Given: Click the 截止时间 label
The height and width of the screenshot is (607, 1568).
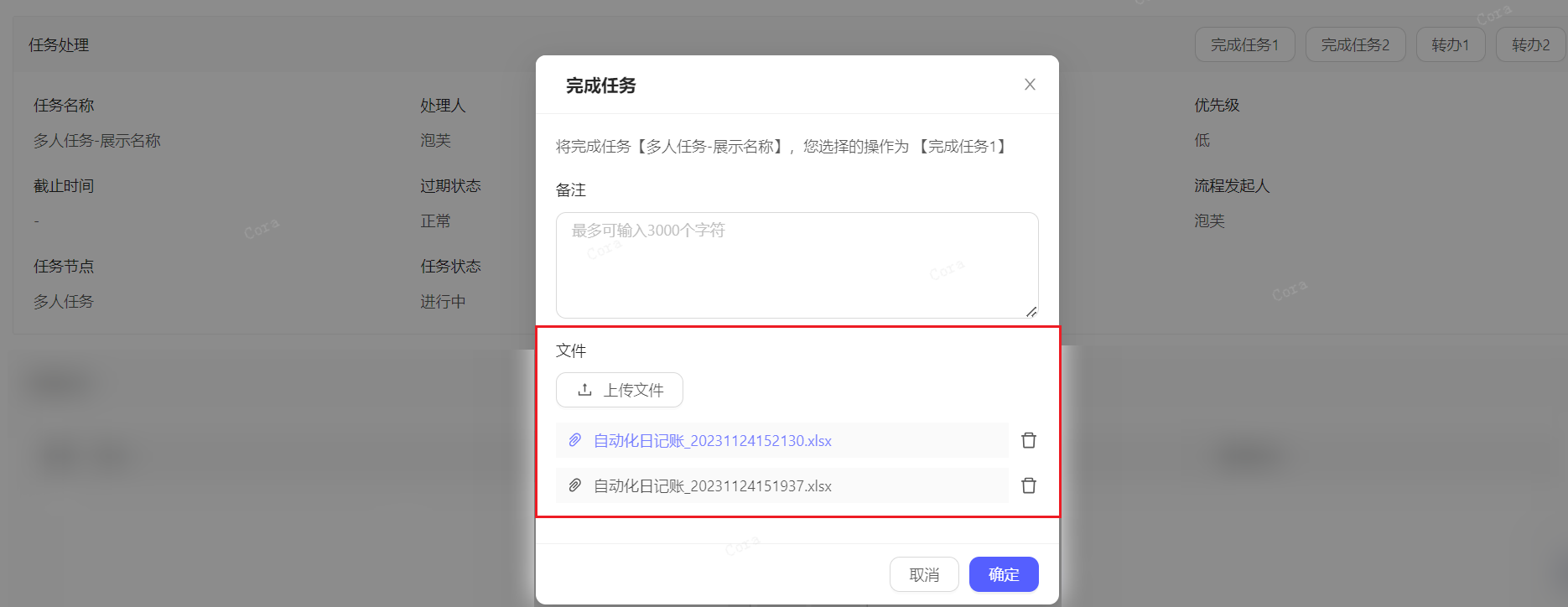Looking at the screenshot, I should click(64, 186).
